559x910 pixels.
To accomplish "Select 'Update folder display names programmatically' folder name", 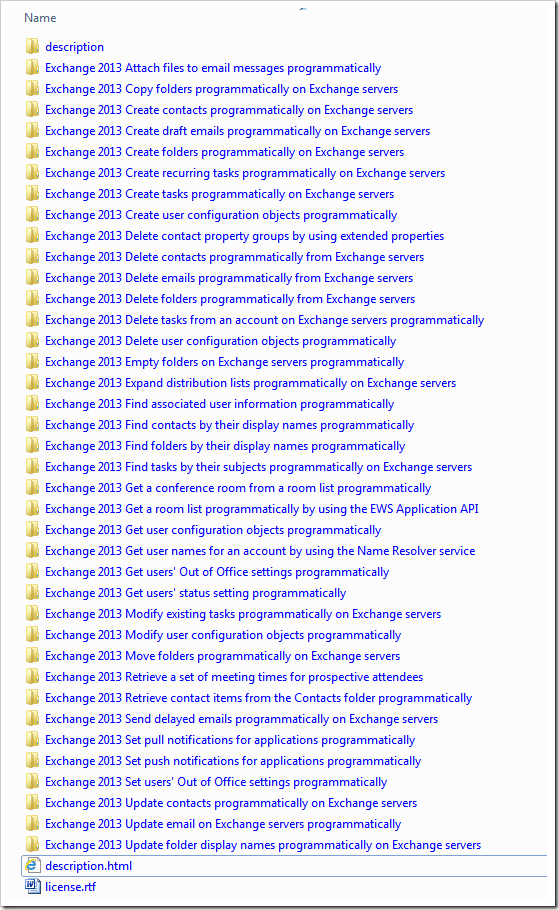I will pyautogui.click(x=263, y=845).
